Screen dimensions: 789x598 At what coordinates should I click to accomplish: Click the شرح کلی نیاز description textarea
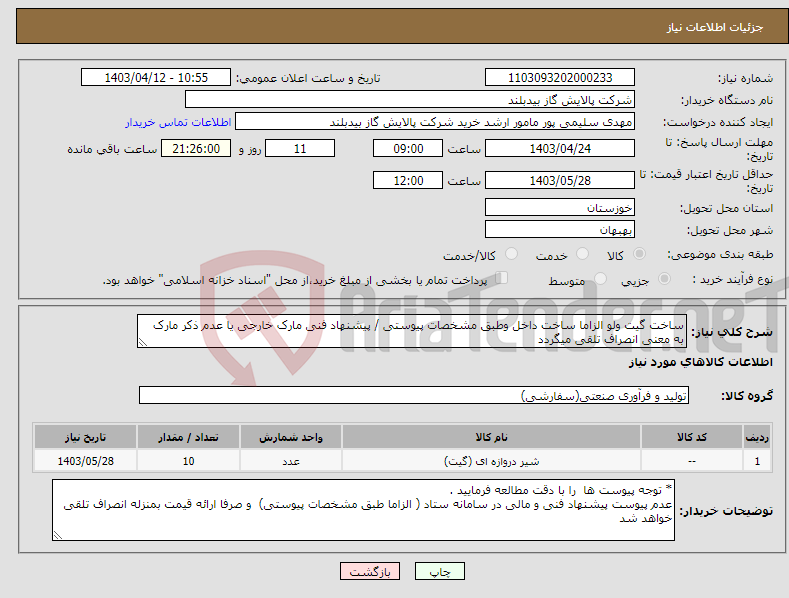pos(412,332)
